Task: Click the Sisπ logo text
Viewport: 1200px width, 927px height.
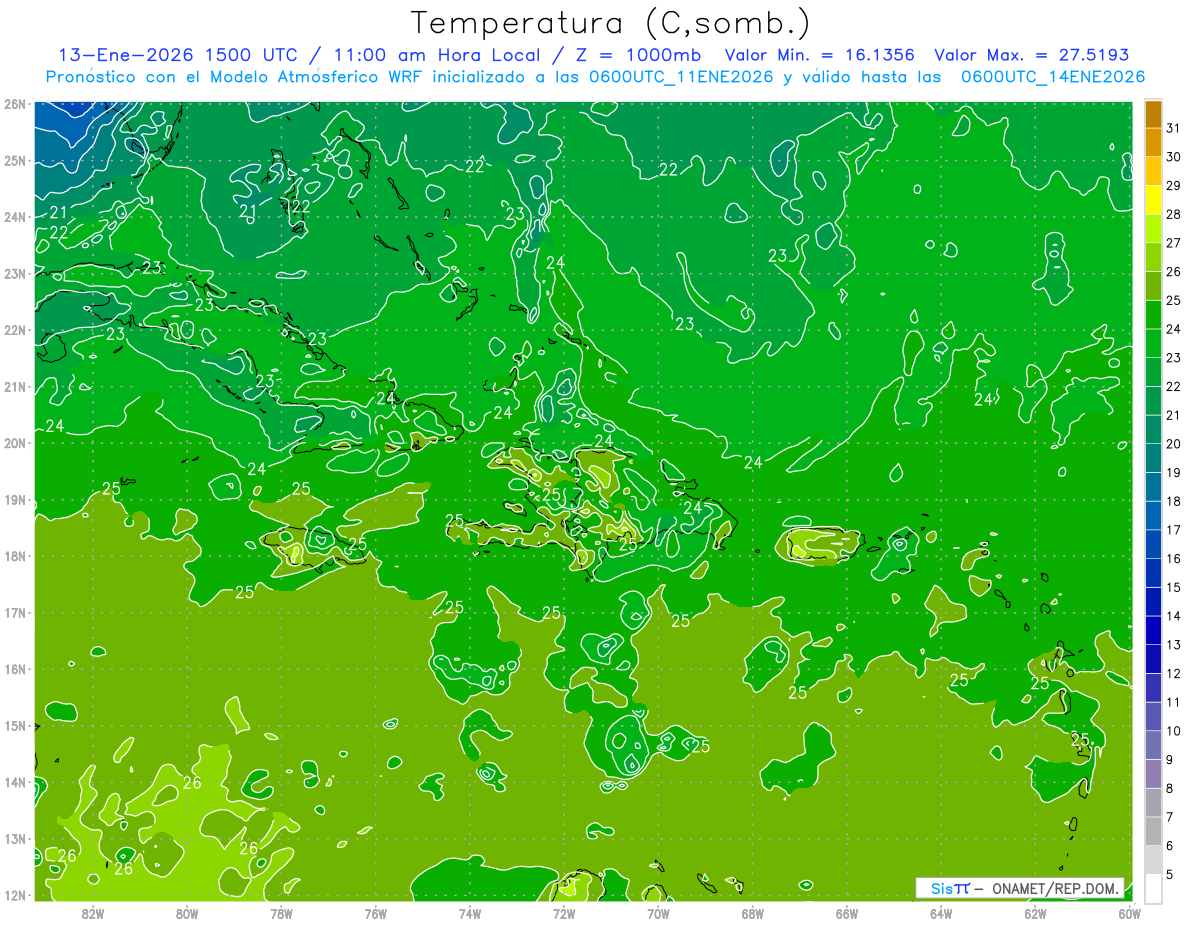Action: (950, 888)
